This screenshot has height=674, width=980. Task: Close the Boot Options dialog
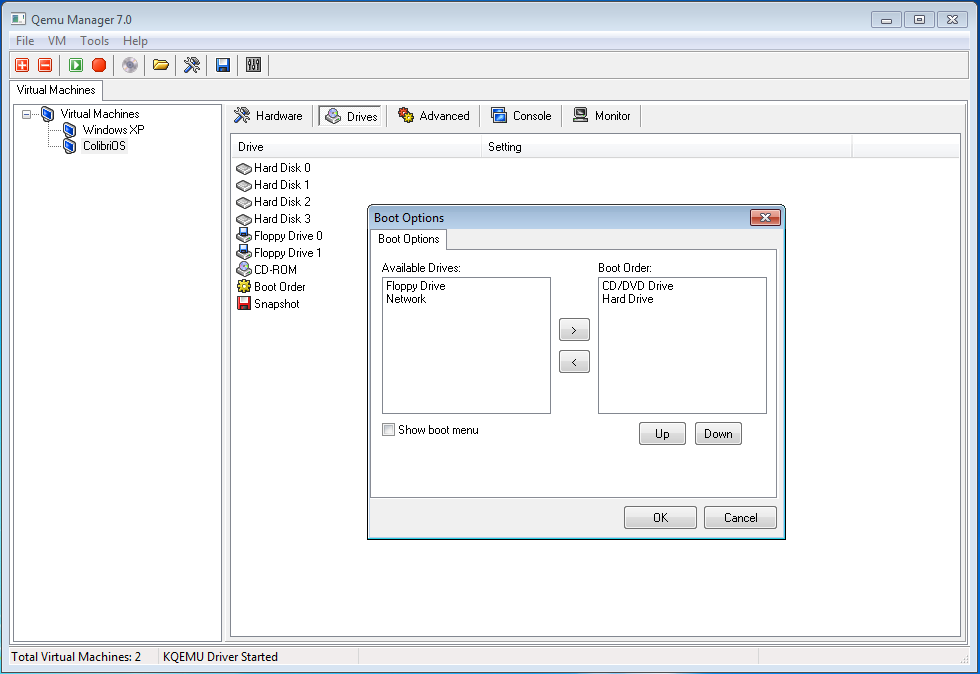coord(765,218)
